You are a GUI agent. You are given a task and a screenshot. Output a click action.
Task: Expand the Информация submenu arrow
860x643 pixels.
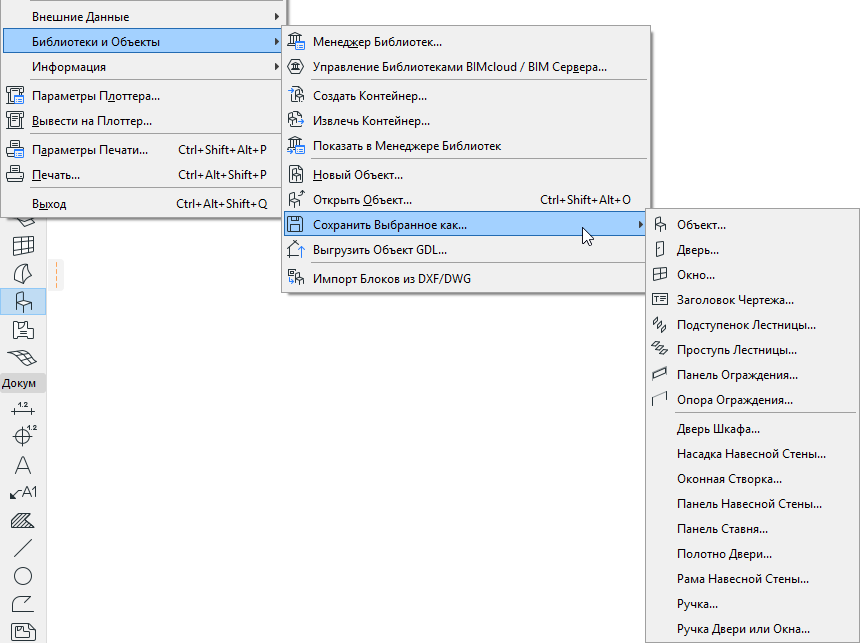click(x=276, y=67)
